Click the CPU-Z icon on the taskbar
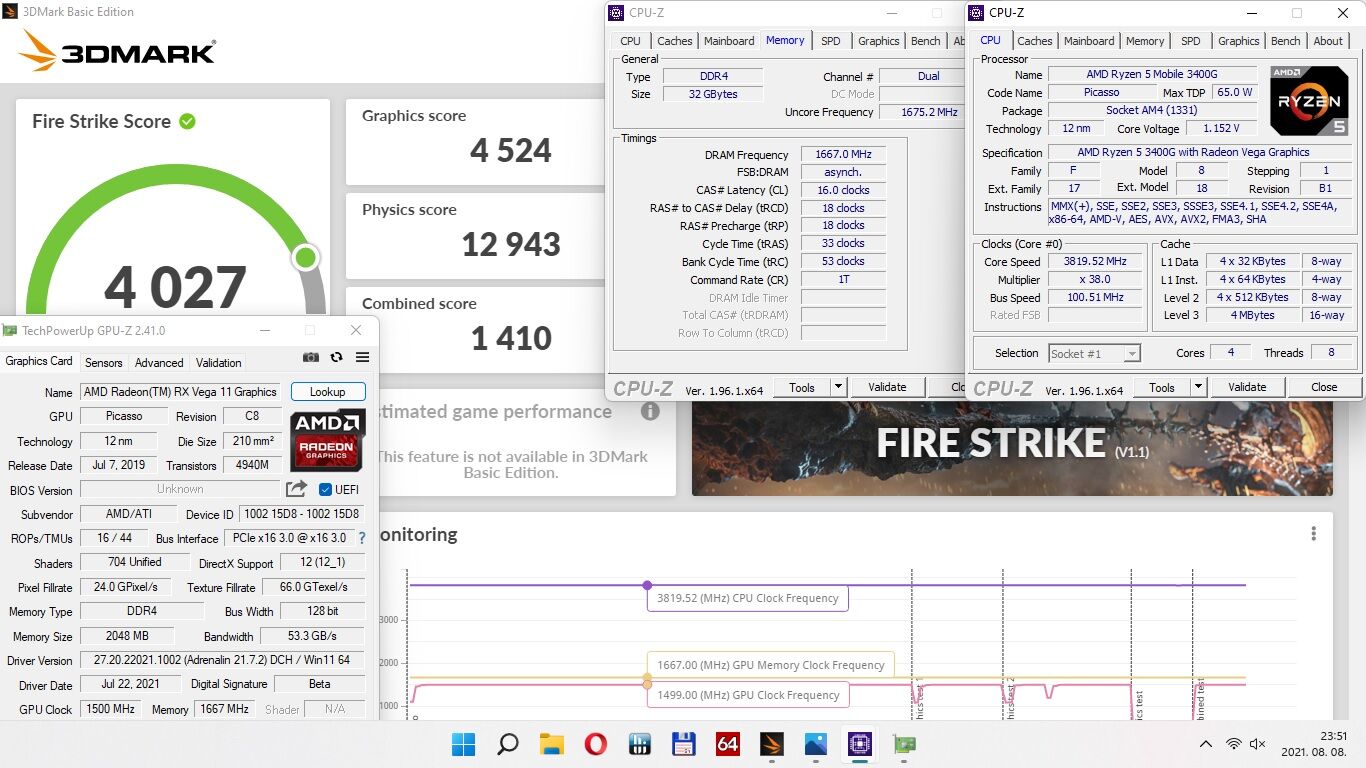This screenshot has width=1366, height=768. click(x=859, y=744)
